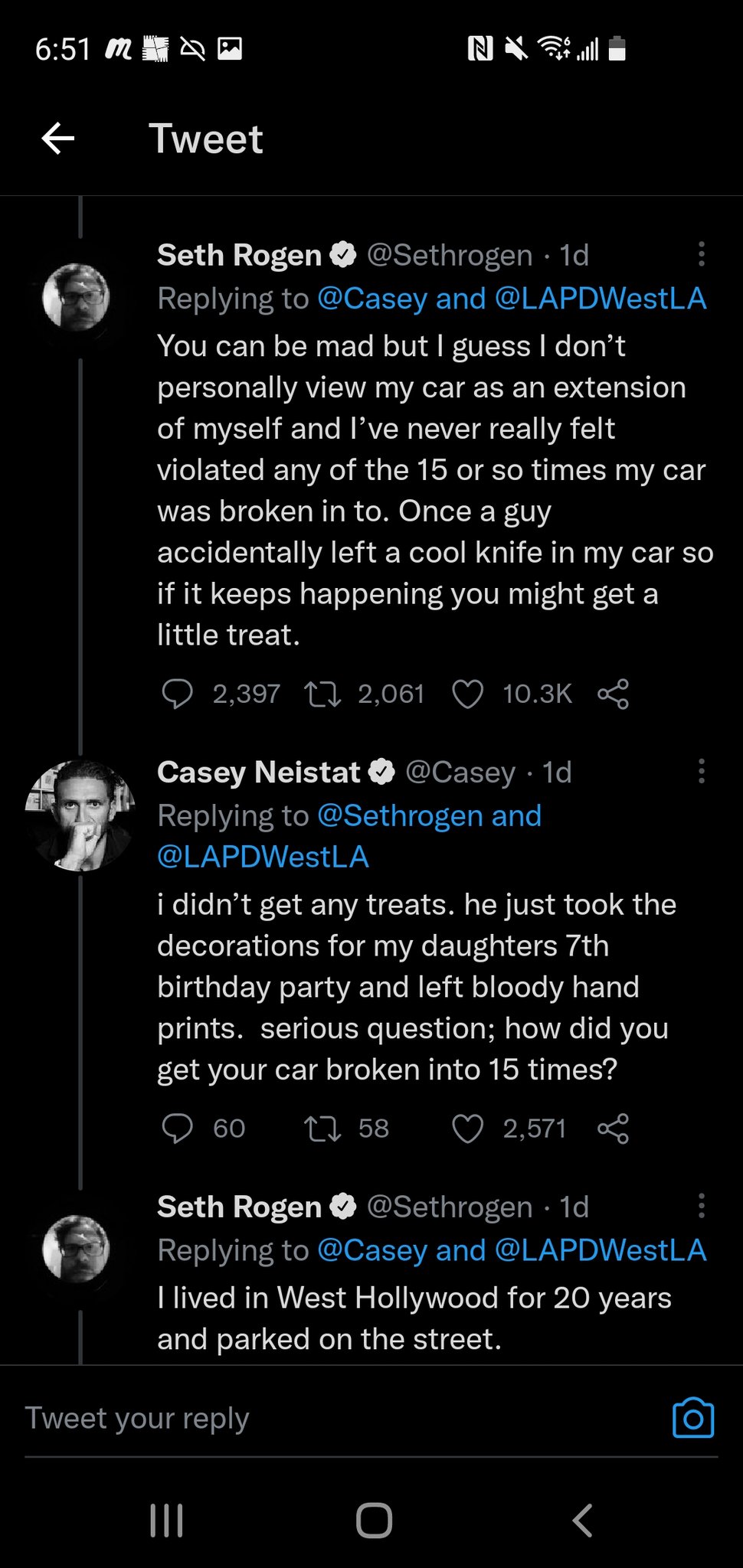Like Casey Neistat's tweet with 2,571 likes
Screen dimensions: 743x1568
pyautogui.click(x=467, y=1129)
